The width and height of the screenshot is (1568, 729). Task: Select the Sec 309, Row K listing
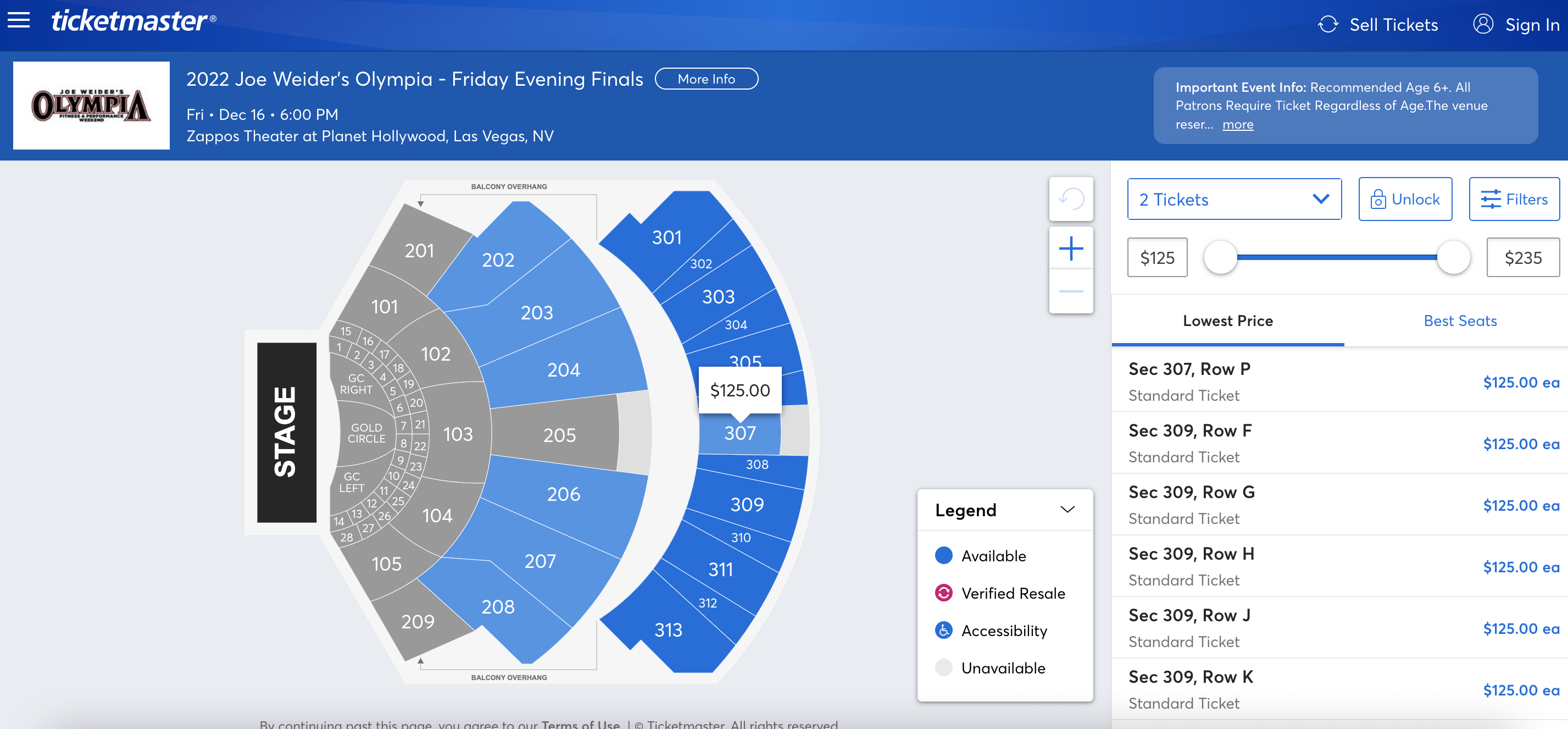tap(1339, 689)
